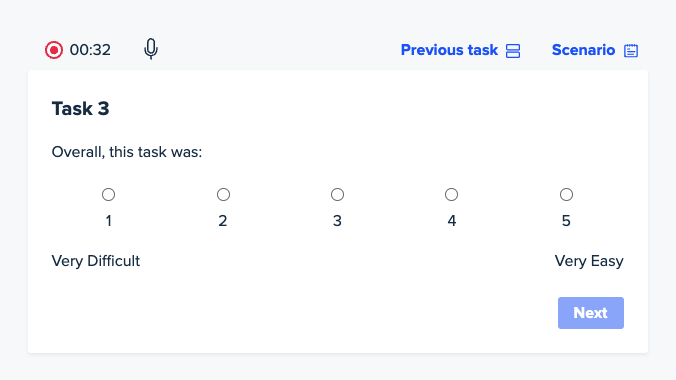Select radio button for rating 2
The height and width of the screenshot is (380, 676).
pos(223,195)
